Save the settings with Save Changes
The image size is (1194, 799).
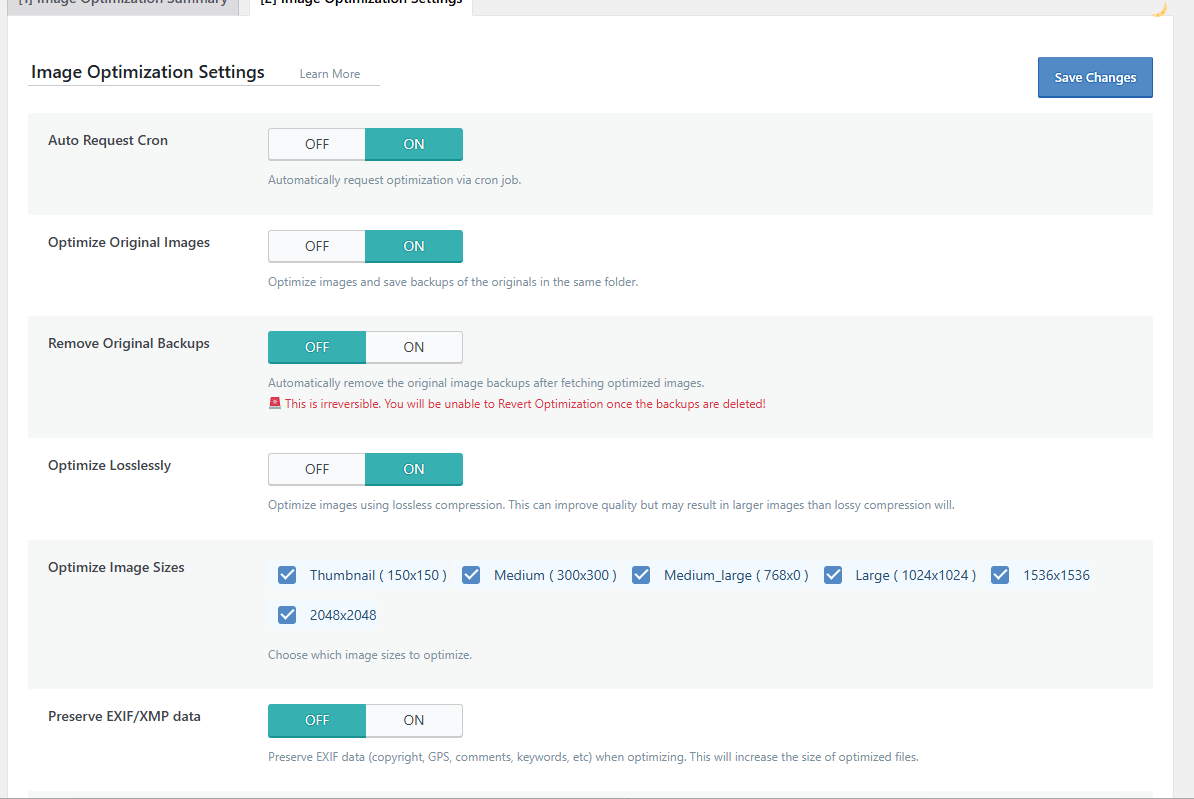click(x=1095, y=77)
